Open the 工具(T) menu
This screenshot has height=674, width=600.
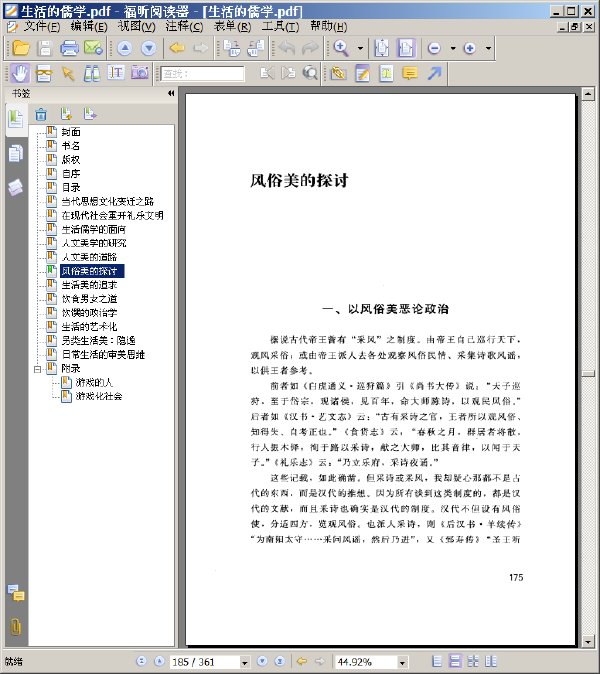[x=280, y=27]
